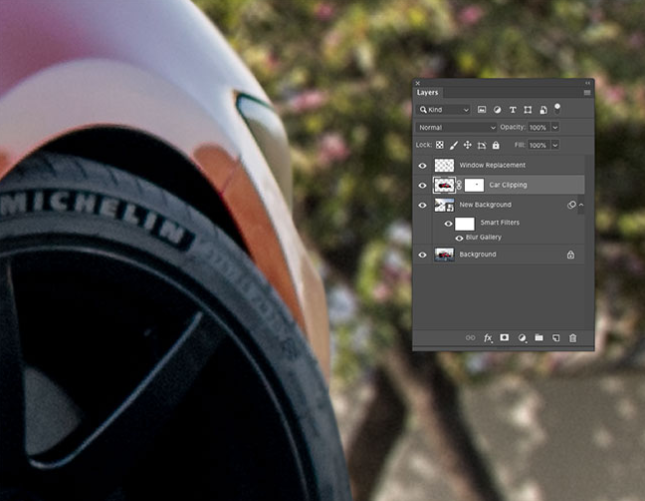Image resolution: width=645 pixels, height=501 pixels.
Task: Open the Opacity slider dropdown arrow
Action: [555, 128]
